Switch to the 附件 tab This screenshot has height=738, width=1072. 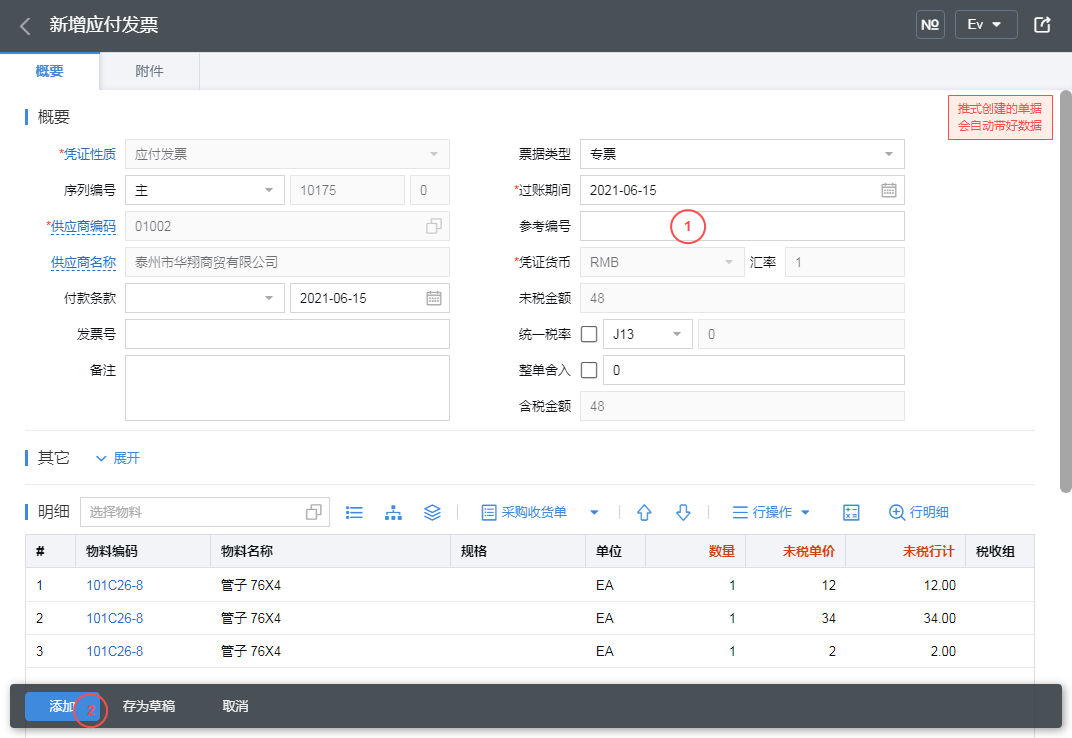pyautogui.click(x=149, y=71)
